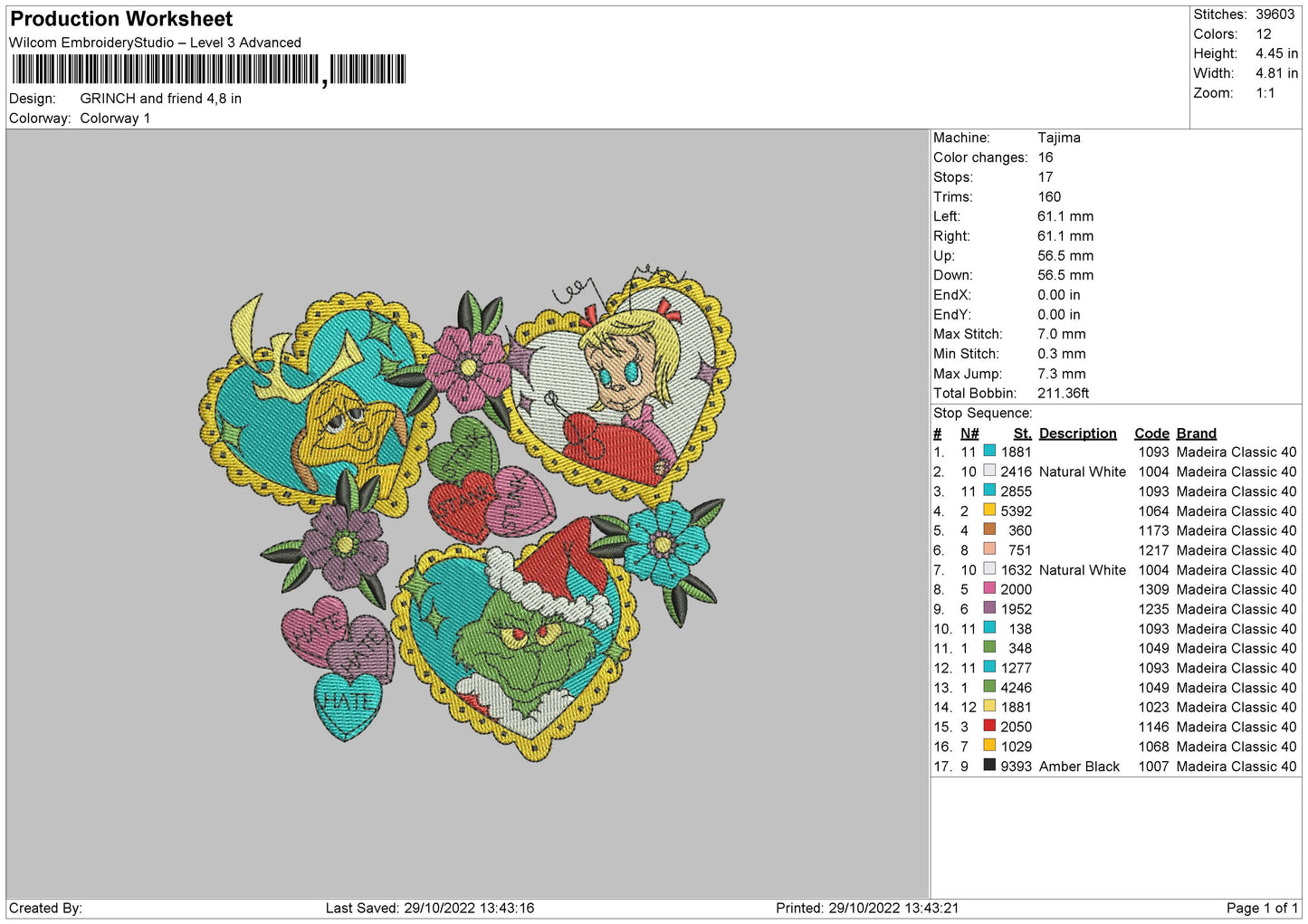Viewport: 1308px width, 924px height.
Task: Click the Width value 4.81 in
Action: tap(1276, 73)
